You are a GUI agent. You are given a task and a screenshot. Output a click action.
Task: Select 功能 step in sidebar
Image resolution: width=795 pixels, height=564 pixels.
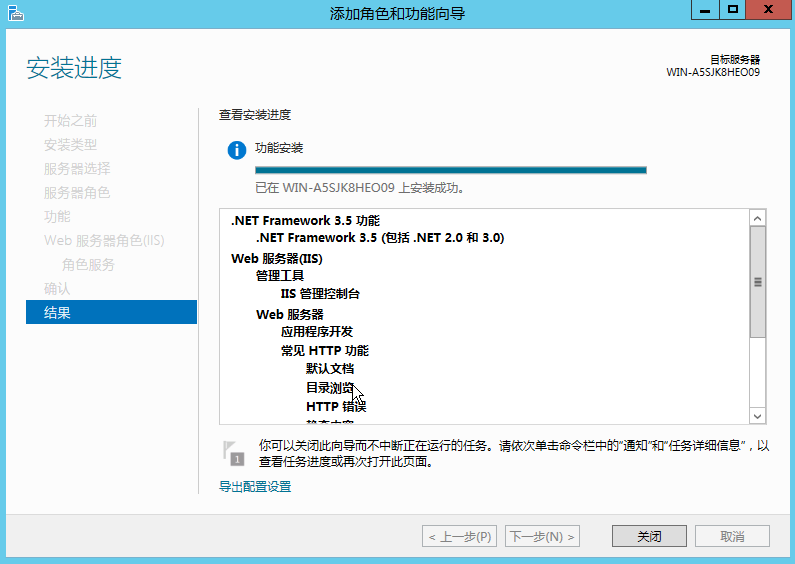coord(57,217)
